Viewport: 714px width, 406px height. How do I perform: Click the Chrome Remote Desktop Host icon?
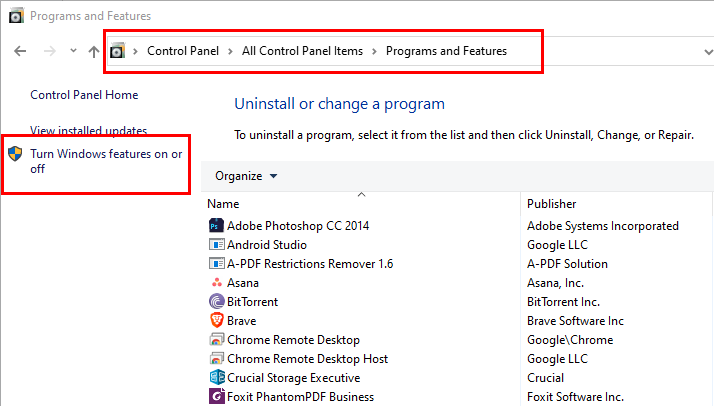(216, 359)
